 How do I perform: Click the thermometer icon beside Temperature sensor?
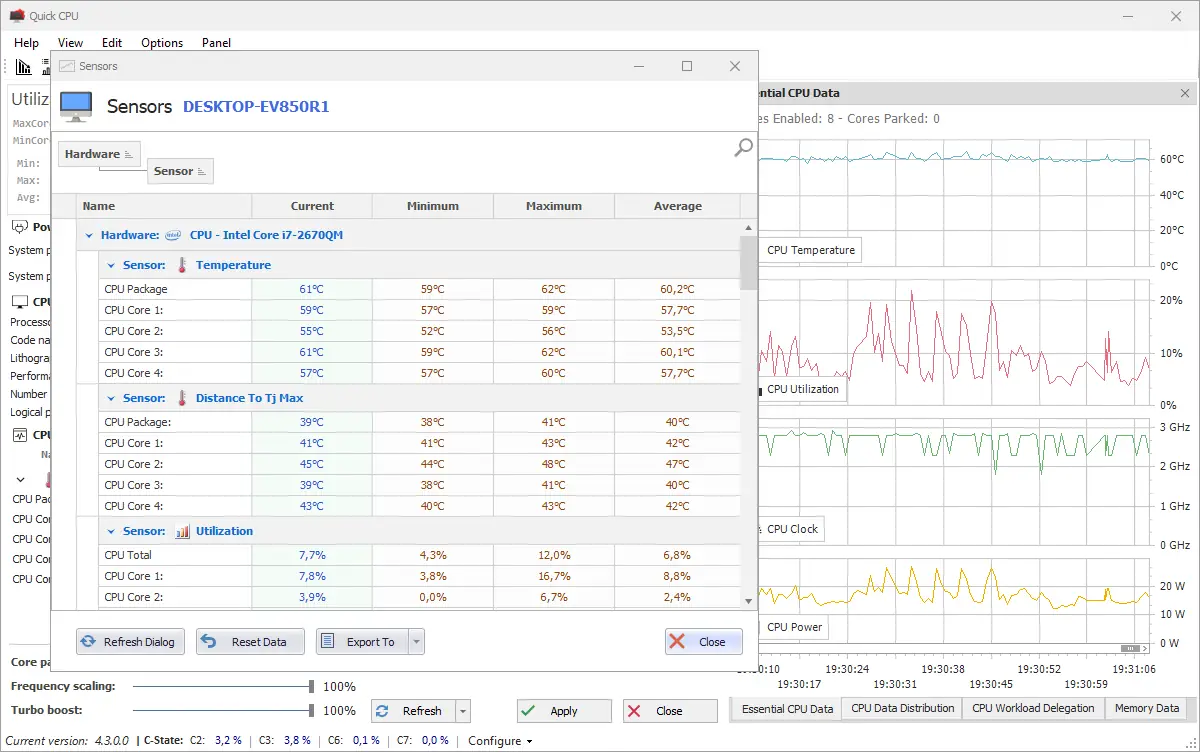(x=182, y=265)
